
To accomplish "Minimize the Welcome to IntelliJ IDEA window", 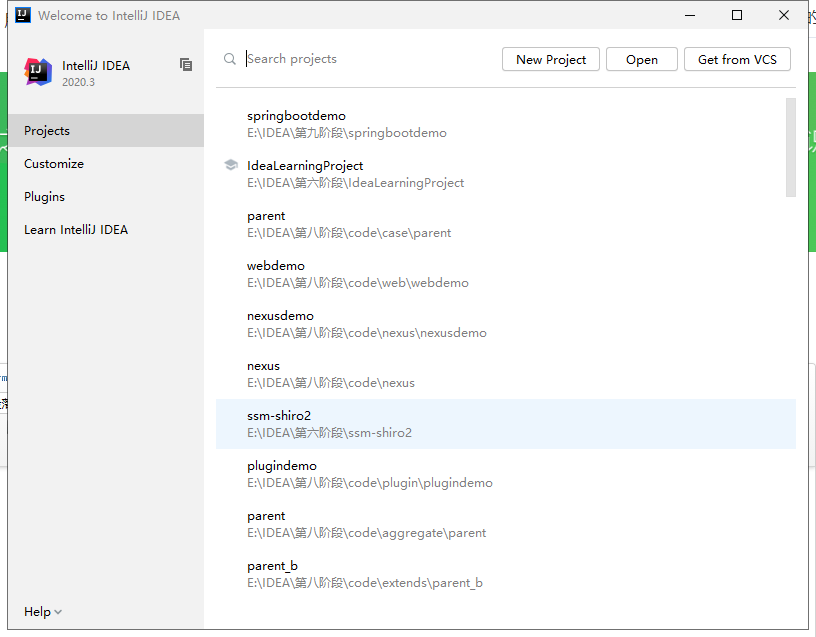I will click(x=690, y=15).
